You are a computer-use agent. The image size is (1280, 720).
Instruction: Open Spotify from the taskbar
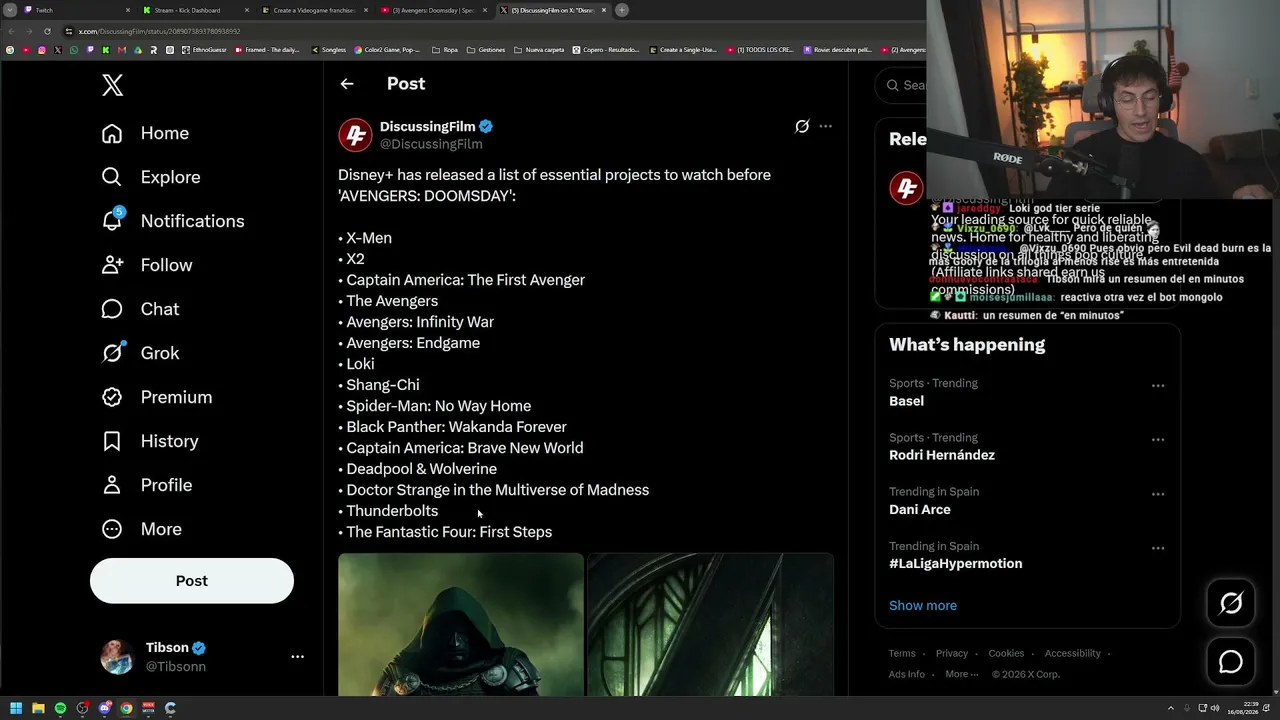click(x=60, y=708)
